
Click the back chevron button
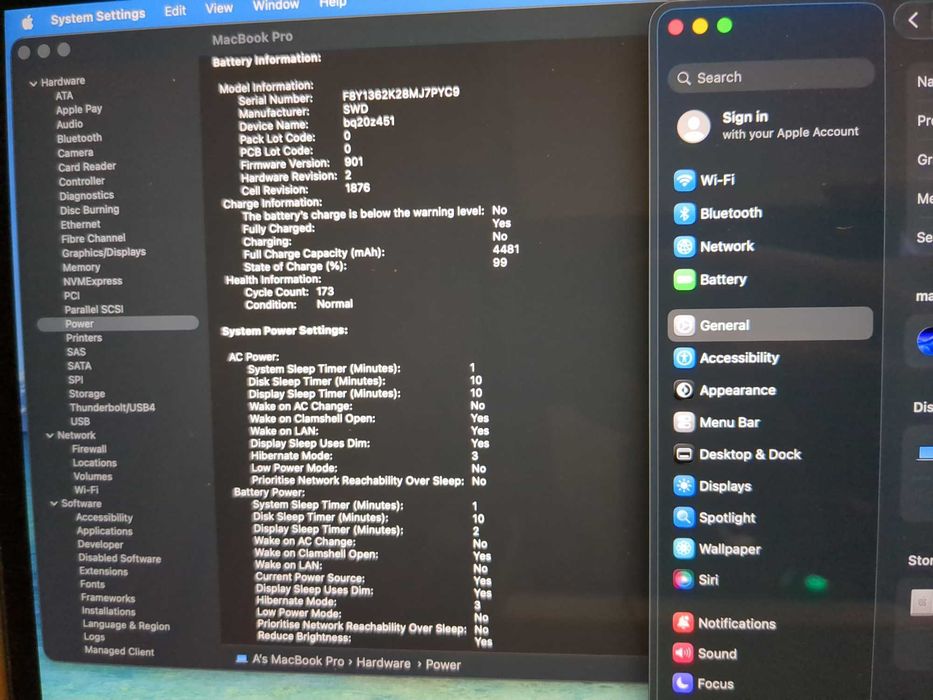click(913, 20)
